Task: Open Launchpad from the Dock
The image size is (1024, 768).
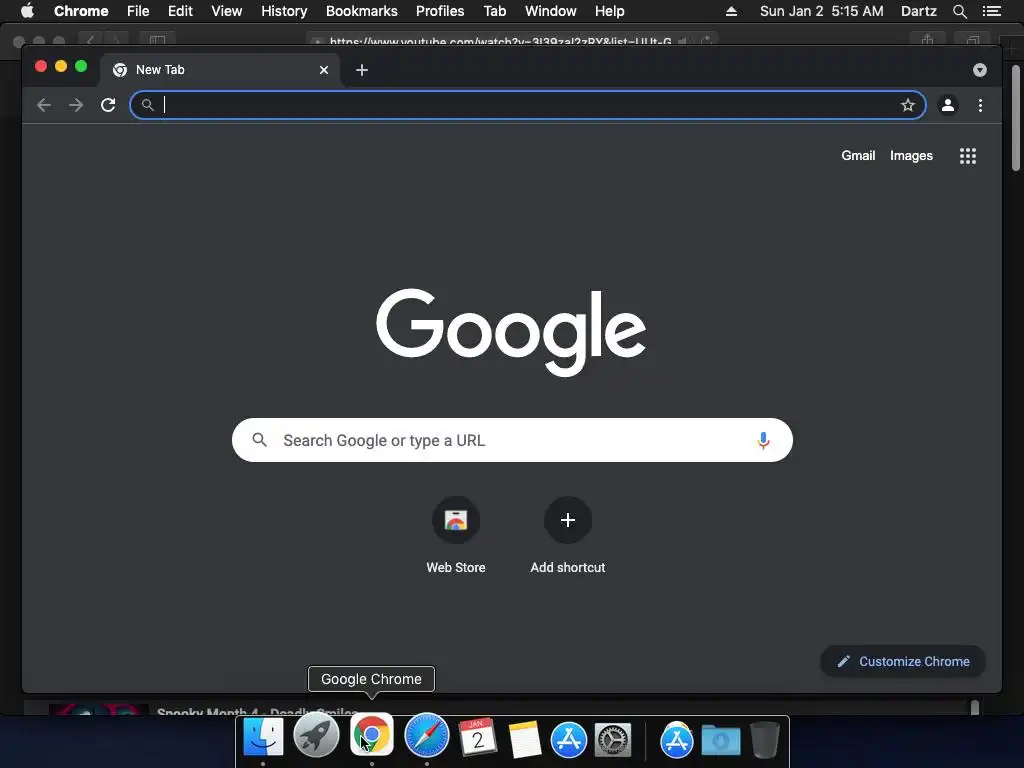Action: (x=316, y=737)
